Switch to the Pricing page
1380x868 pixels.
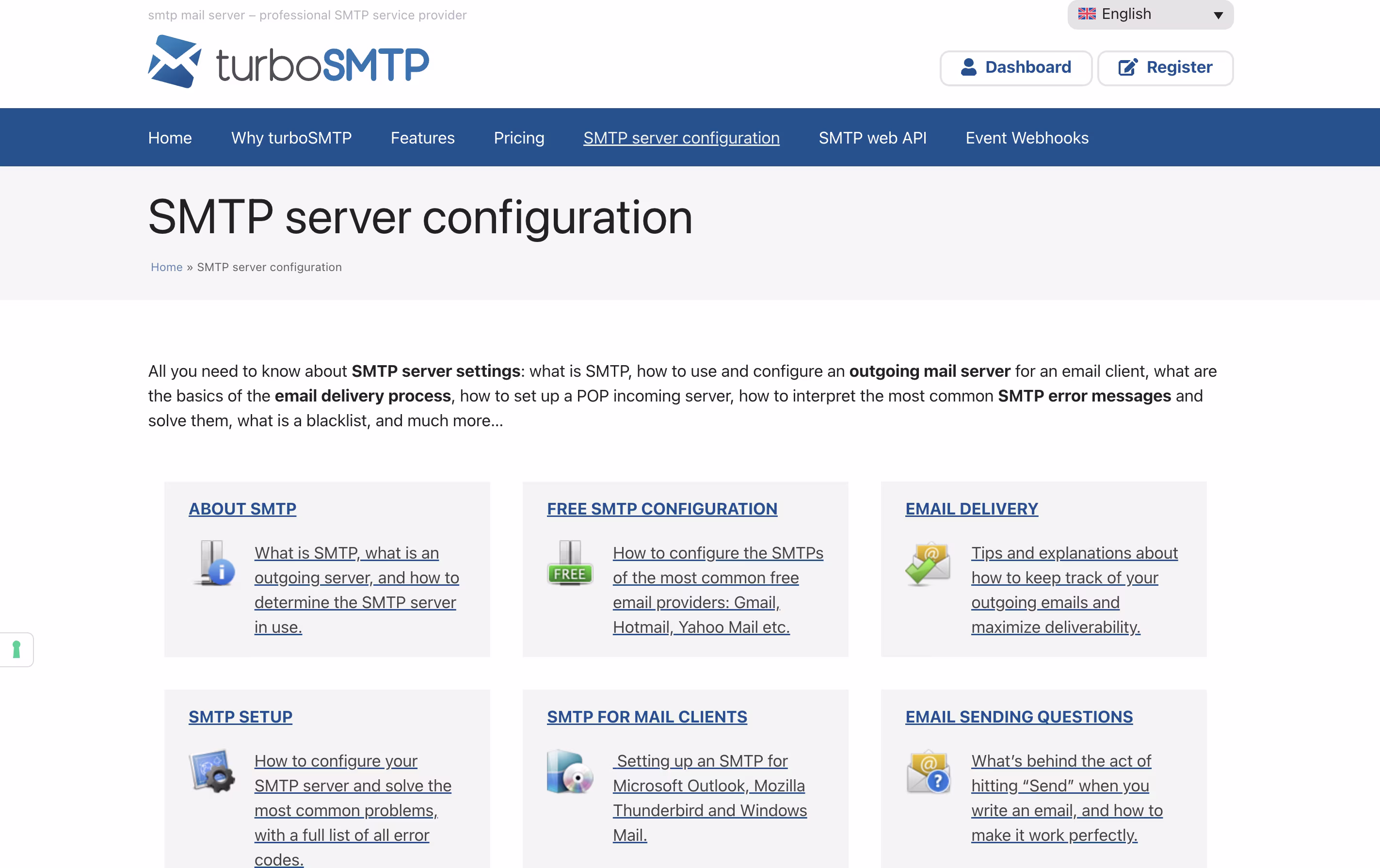pyautogui.click(x=519, y=138)
